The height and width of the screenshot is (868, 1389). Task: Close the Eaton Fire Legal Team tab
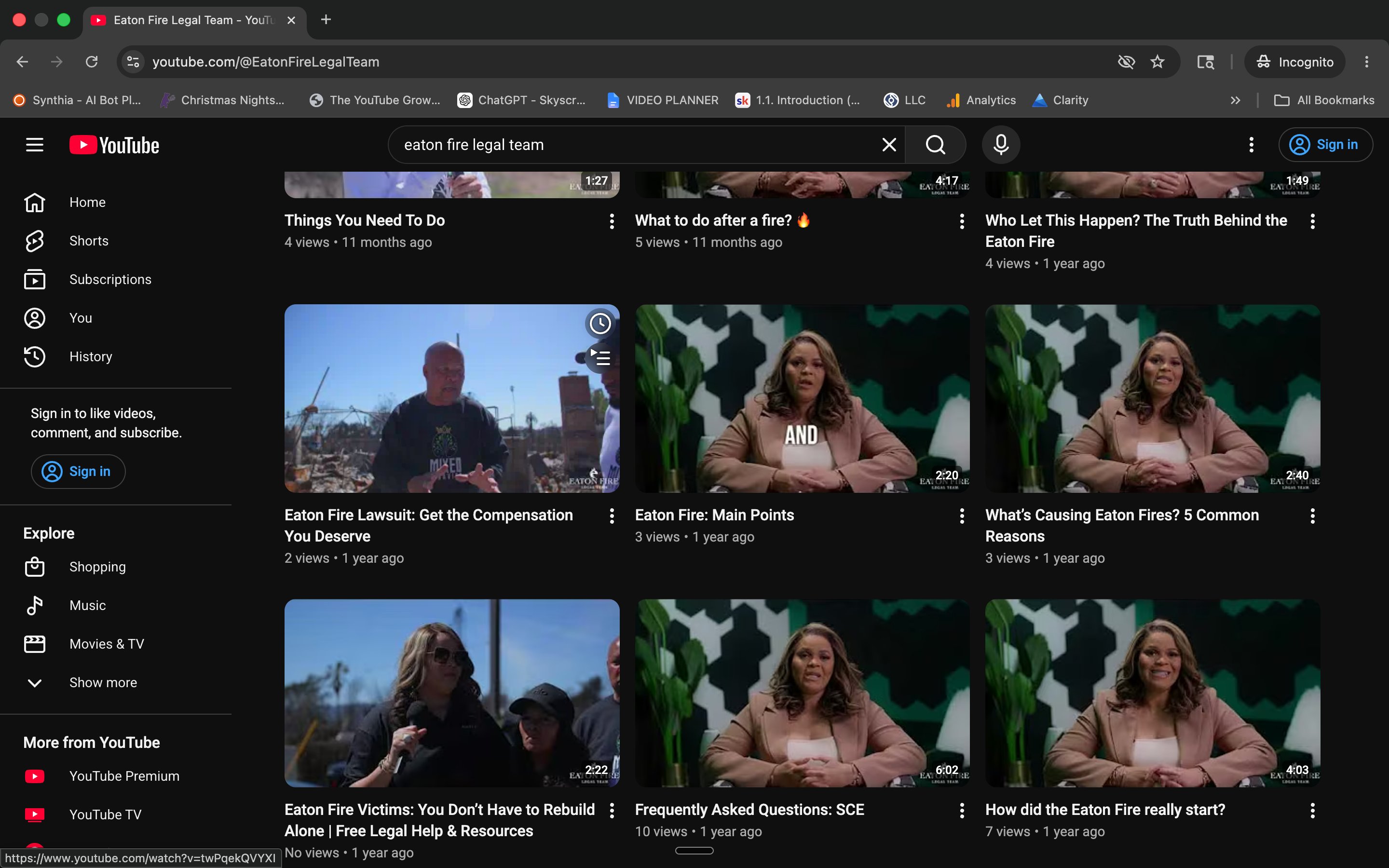coord(291,20)
